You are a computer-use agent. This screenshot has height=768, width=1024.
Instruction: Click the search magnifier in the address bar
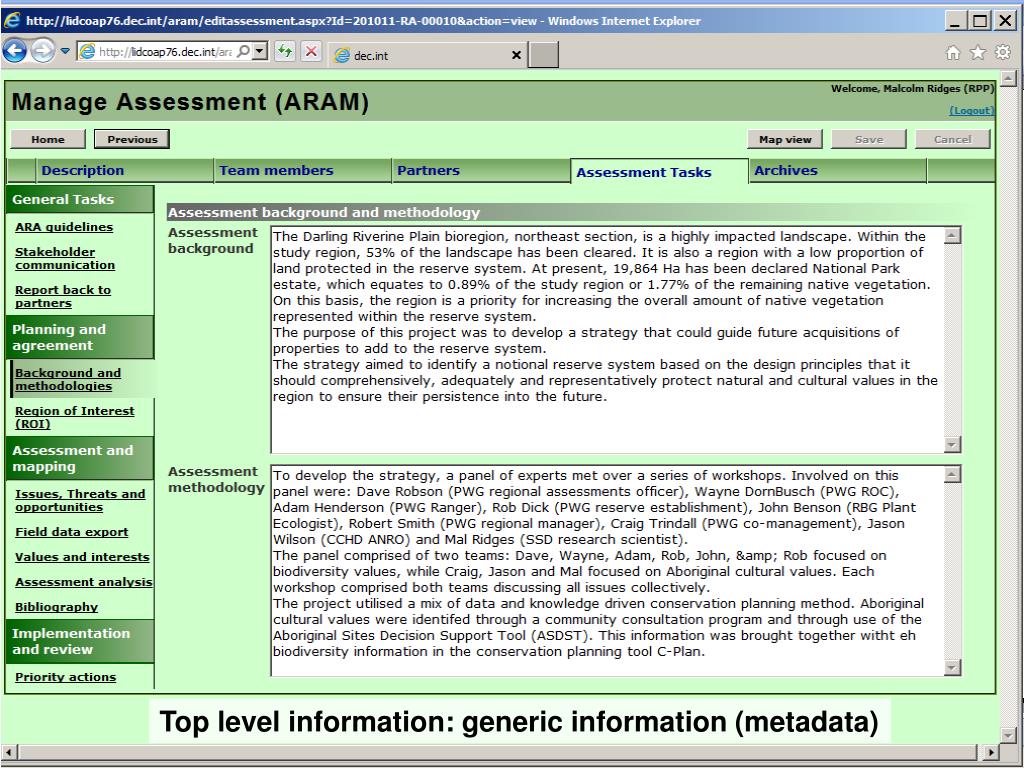(243, 51)
